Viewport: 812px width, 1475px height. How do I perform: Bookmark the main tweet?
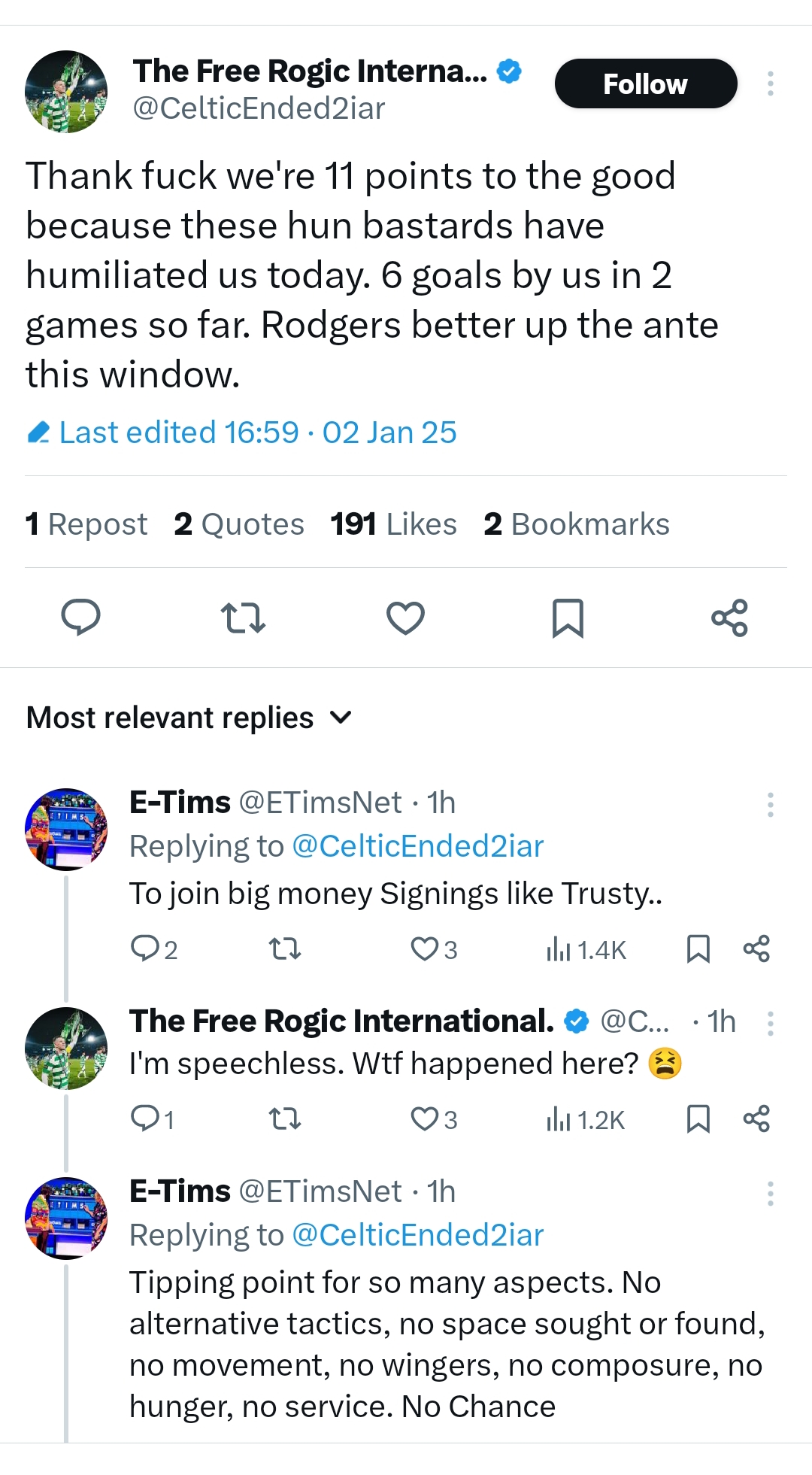pos(568,618)
